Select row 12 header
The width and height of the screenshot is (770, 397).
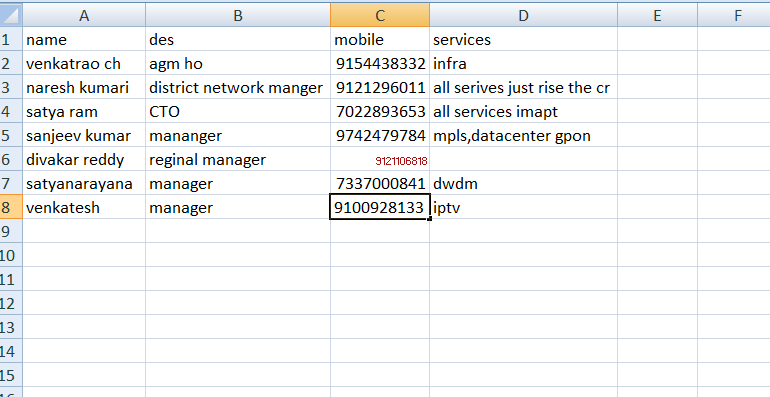[11, 303]
